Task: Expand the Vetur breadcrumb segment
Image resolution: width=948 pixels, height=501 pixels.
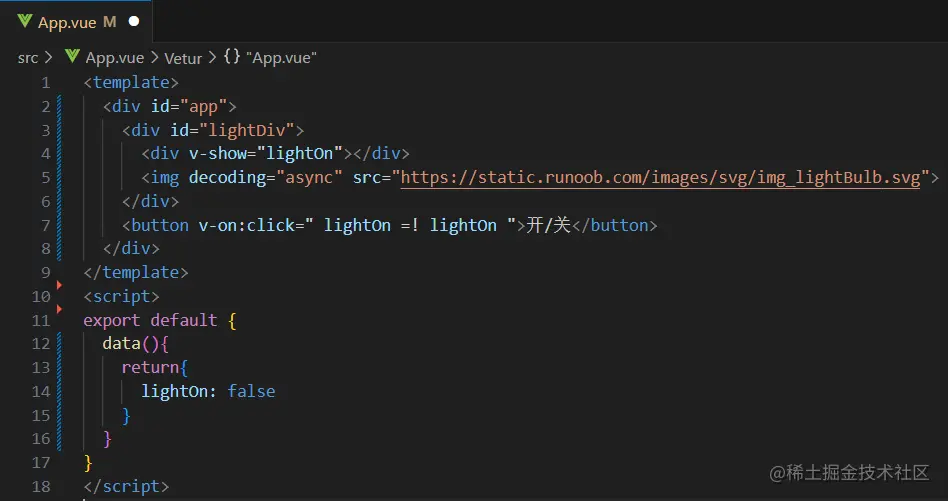Action: click(183, 58)
